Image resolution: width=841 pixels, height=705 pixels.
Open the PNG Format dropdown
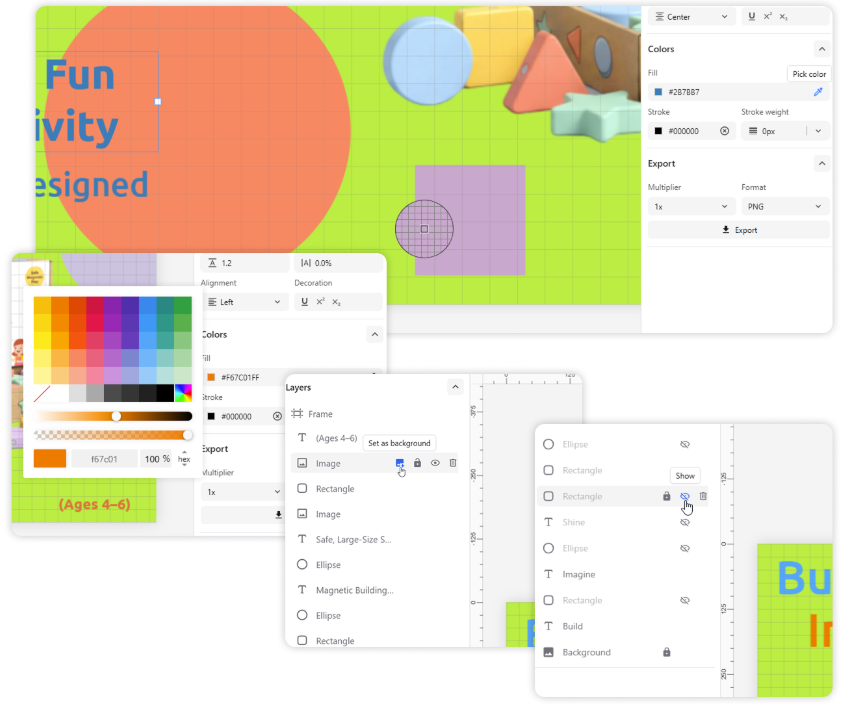[x=785, y=206]
